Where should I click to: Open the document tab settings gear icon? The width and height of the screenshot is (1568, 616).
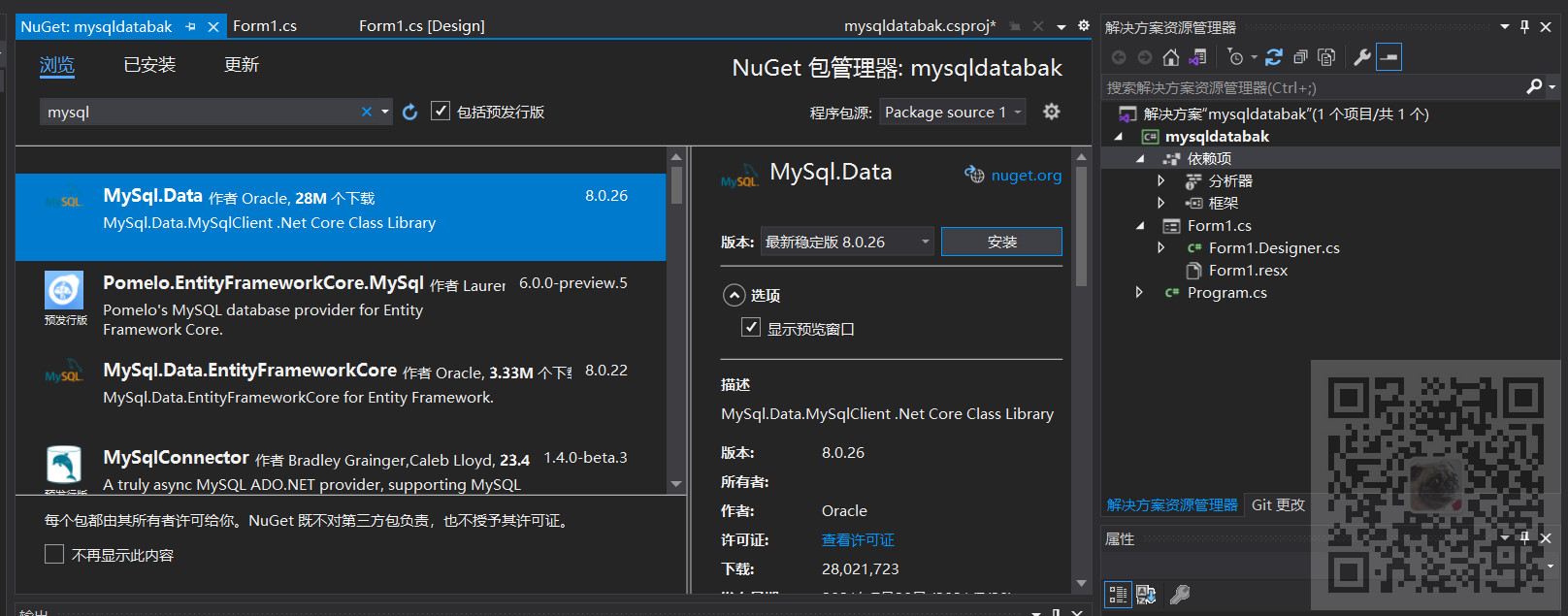pos(1084,26)
